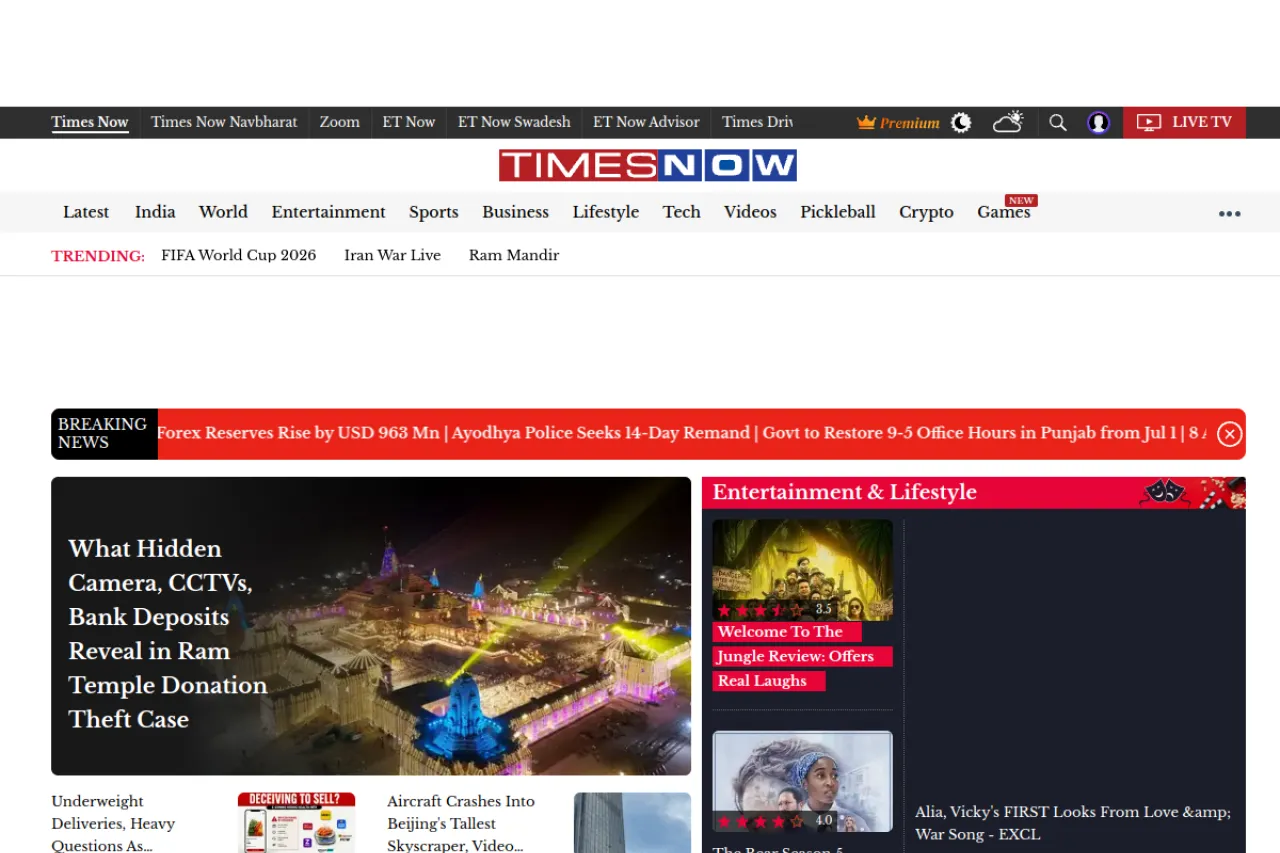
Task: Open search magnifier icon
Action: pos(1057,123)
